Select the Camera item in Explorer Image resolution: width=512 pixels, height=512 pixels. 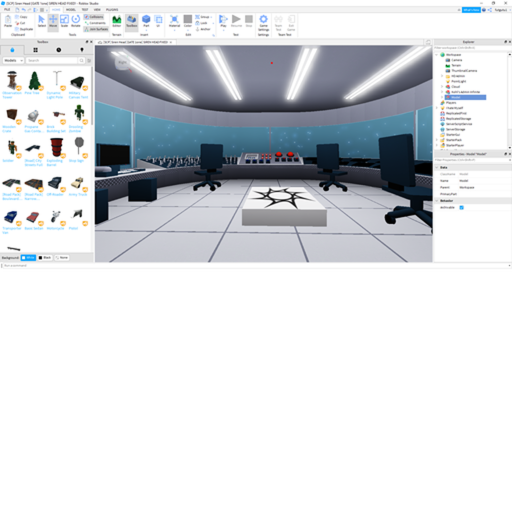click(x=456, y=60)
